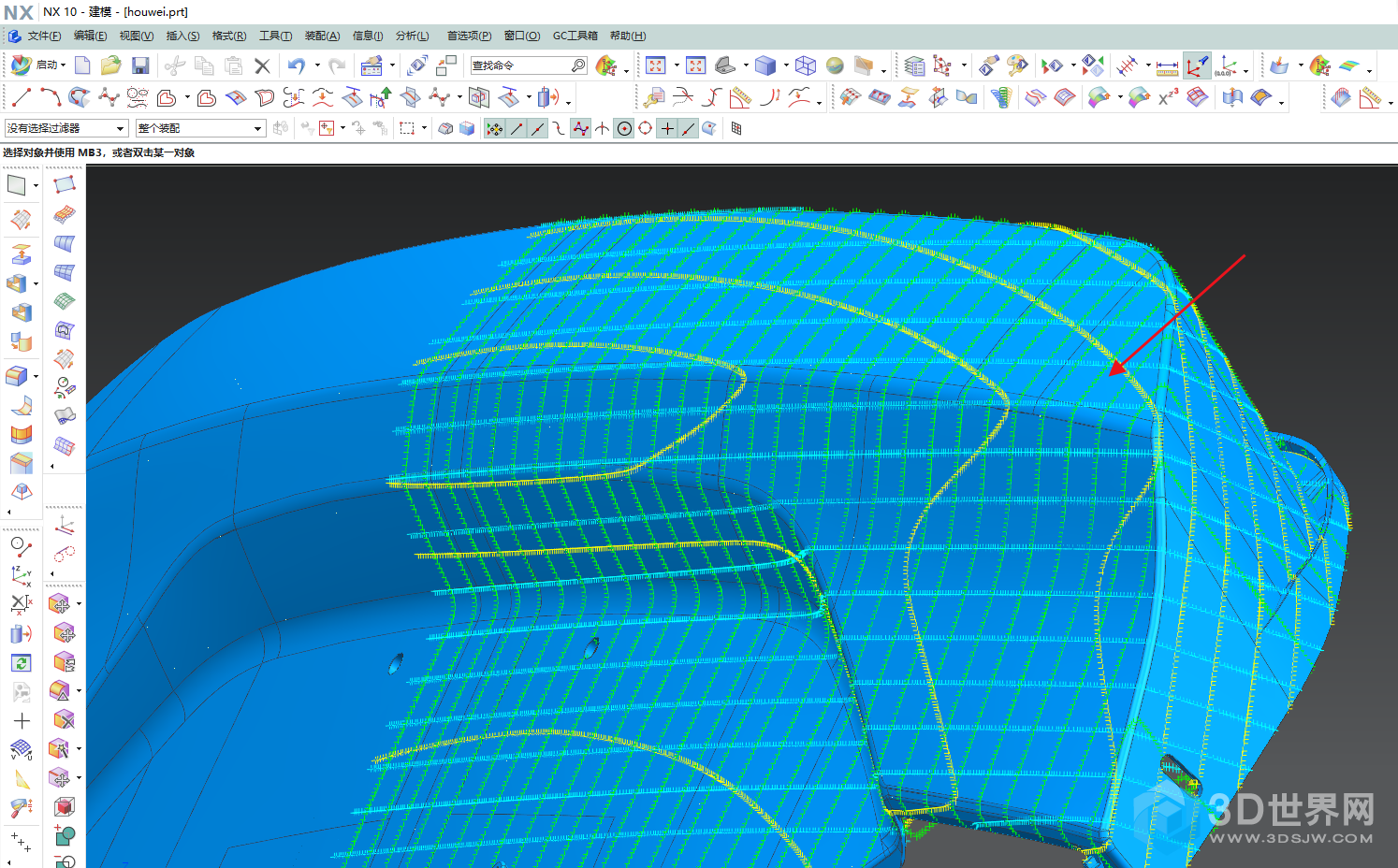Toggle the Mid Point snap option
The width and height of the screenshot is (1398, 868).
538,128
